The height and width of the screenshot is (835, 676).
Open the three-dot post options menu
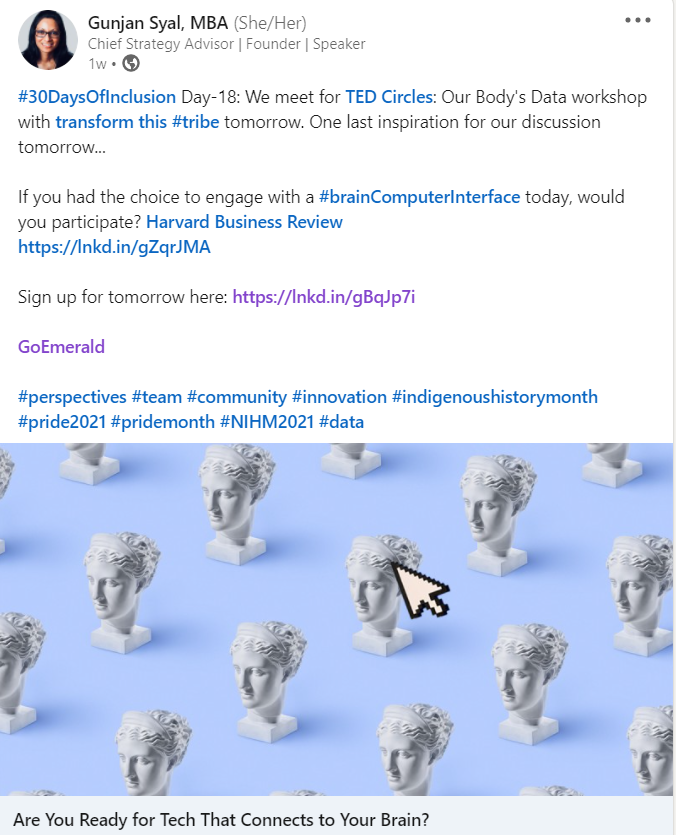coord(638,20)
